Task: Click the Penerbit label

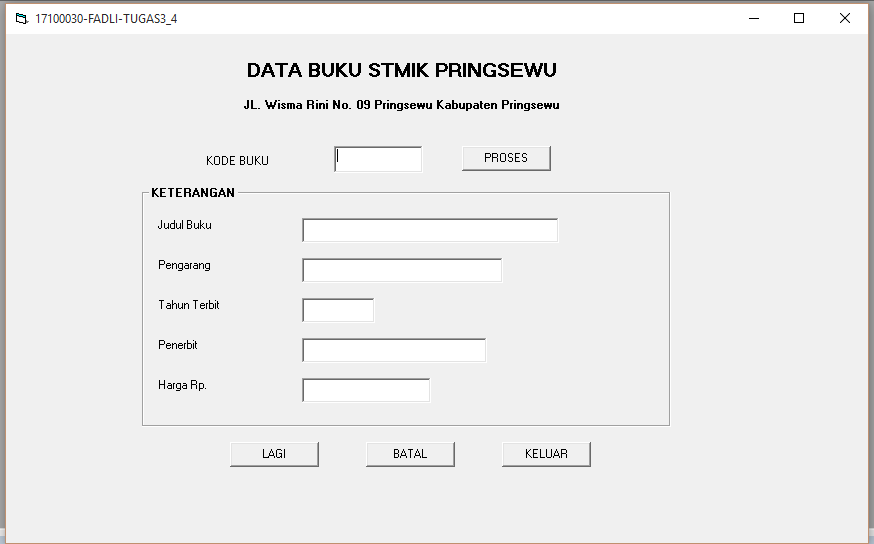Action: 178,345
